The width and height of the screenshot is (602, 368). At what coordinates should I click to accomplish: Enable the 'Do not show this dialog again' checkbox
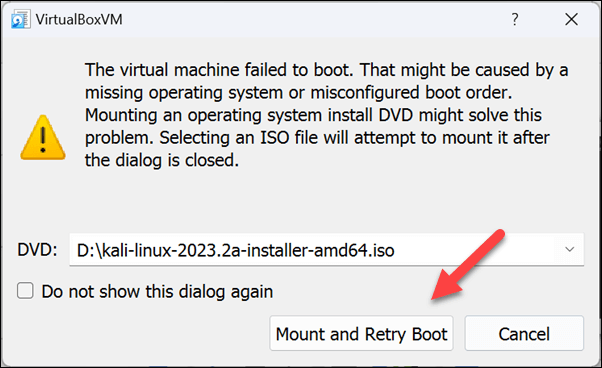25,291
